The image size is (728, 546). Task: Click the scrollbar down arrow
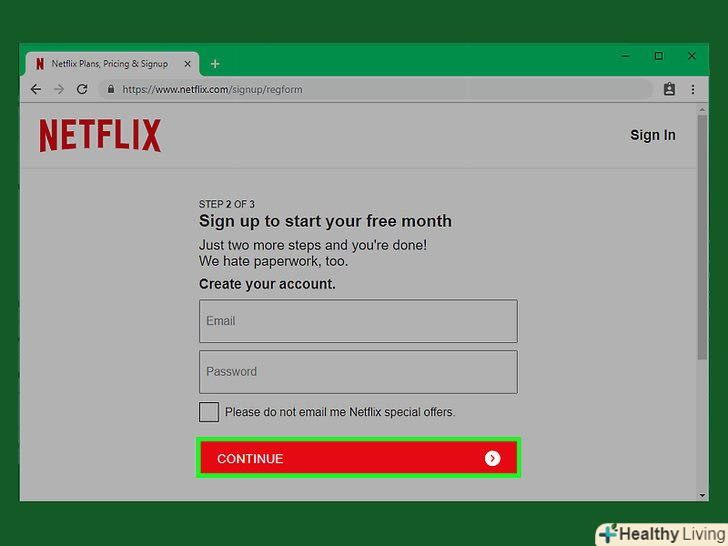[702, 495]
